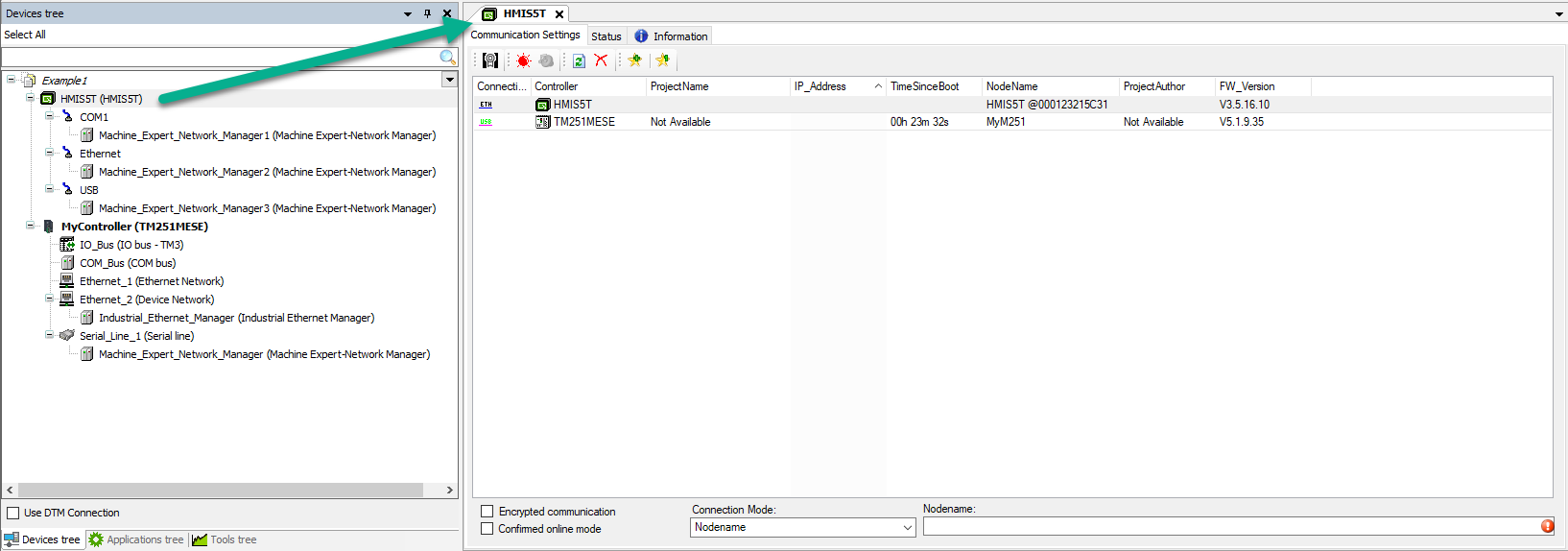Click the HMIS5T device icon in the tree
This screenshot has height=551, width=1568.
click(x=48, y=99)
